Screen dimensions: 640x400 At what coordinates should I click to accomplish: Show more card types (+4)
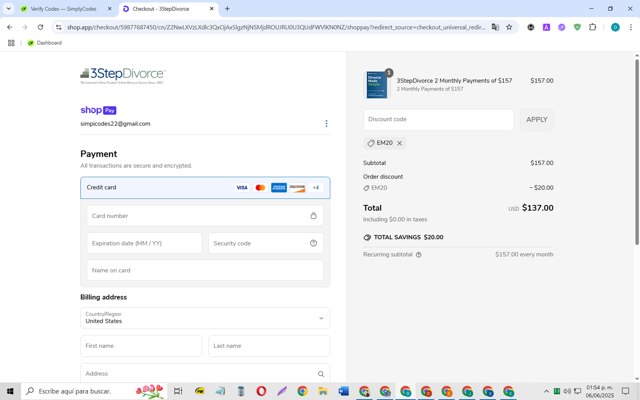tap(316, 188)
